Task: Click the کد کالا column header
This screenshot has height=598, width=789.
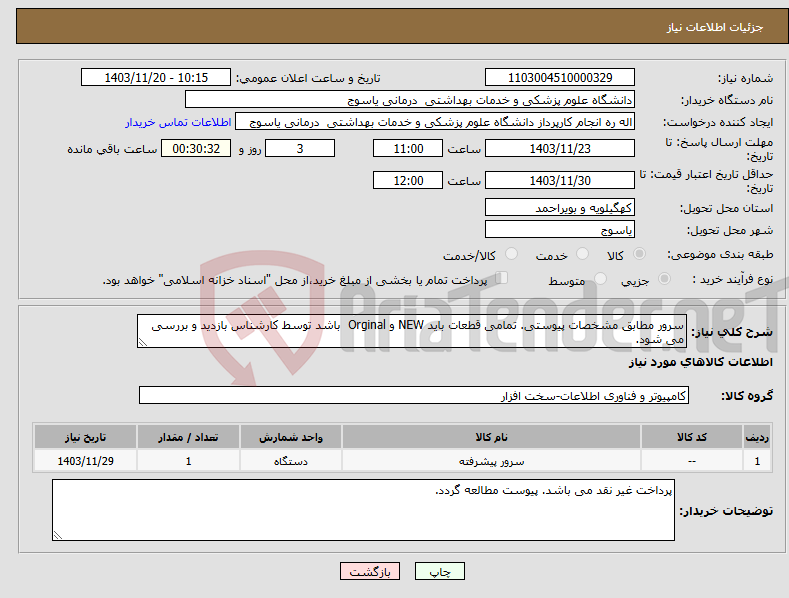Action: click(x=692, y=437)
